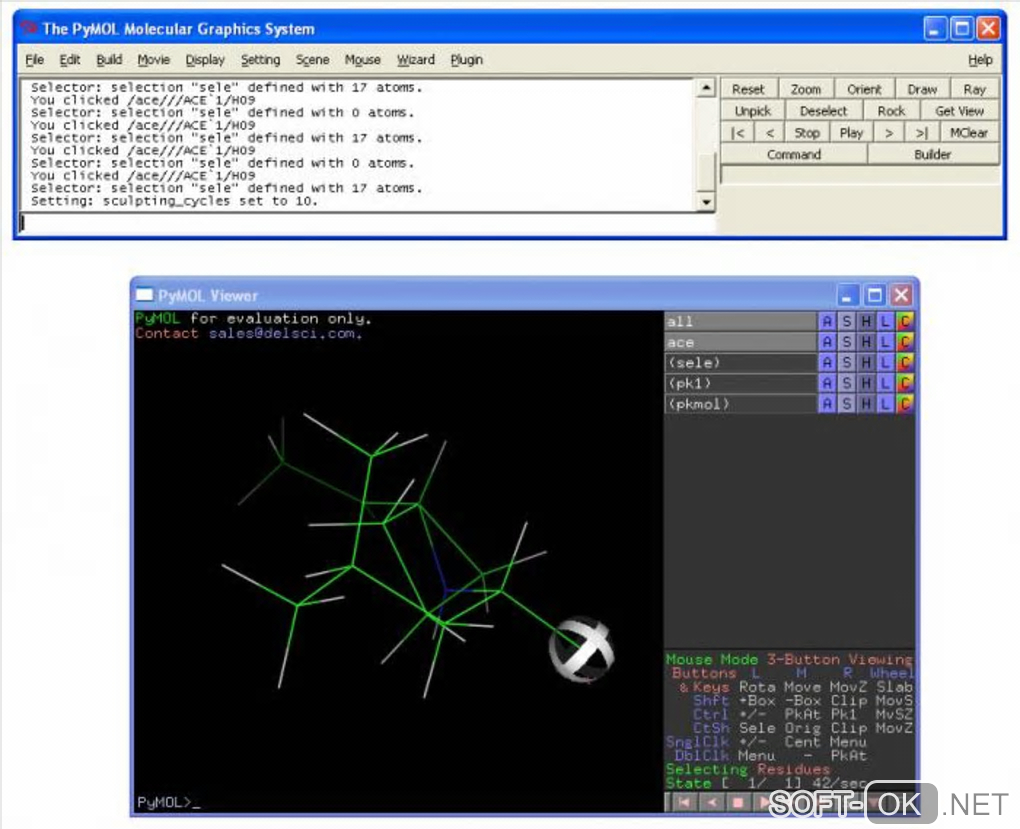Viewport: 1020px width, 829px height.
Task: Open the Hide menu for (sele)
Action: point(866,363)
